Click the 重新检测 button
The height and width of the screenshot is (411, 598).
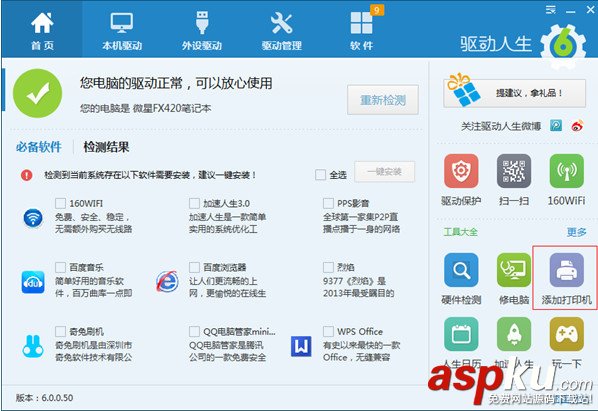[383, 100]
